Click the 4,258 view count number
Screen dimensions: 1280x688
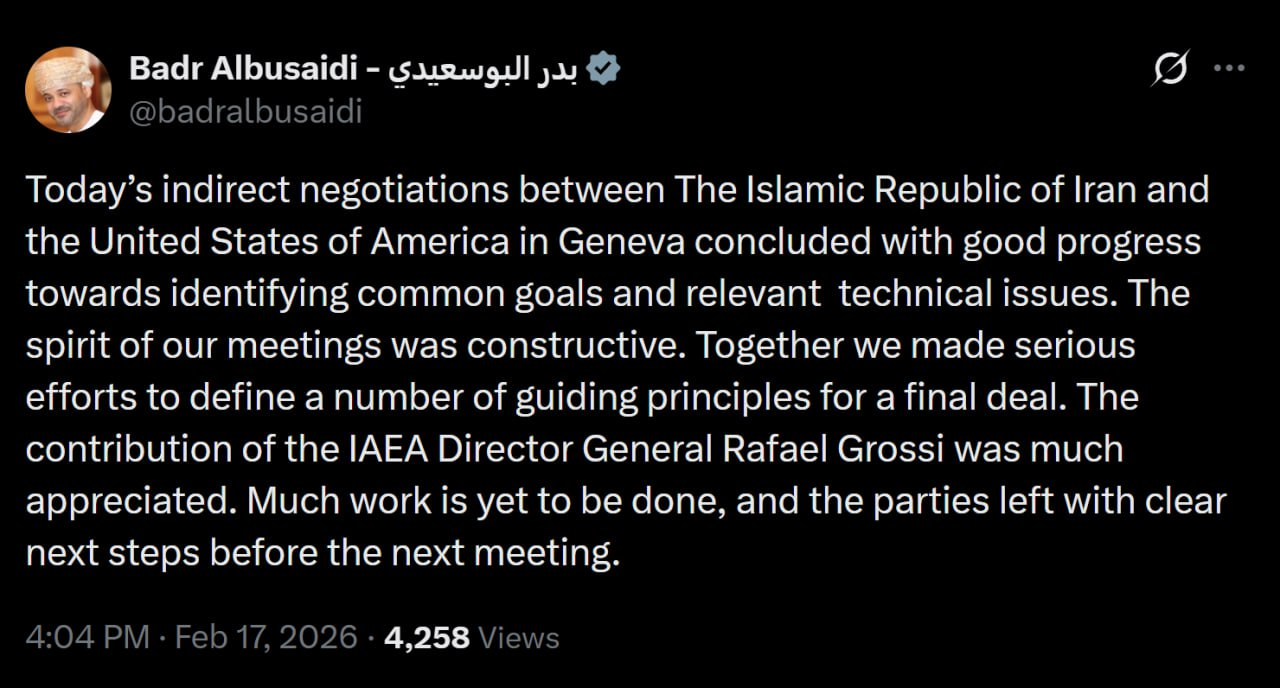(x=426, y=637)
